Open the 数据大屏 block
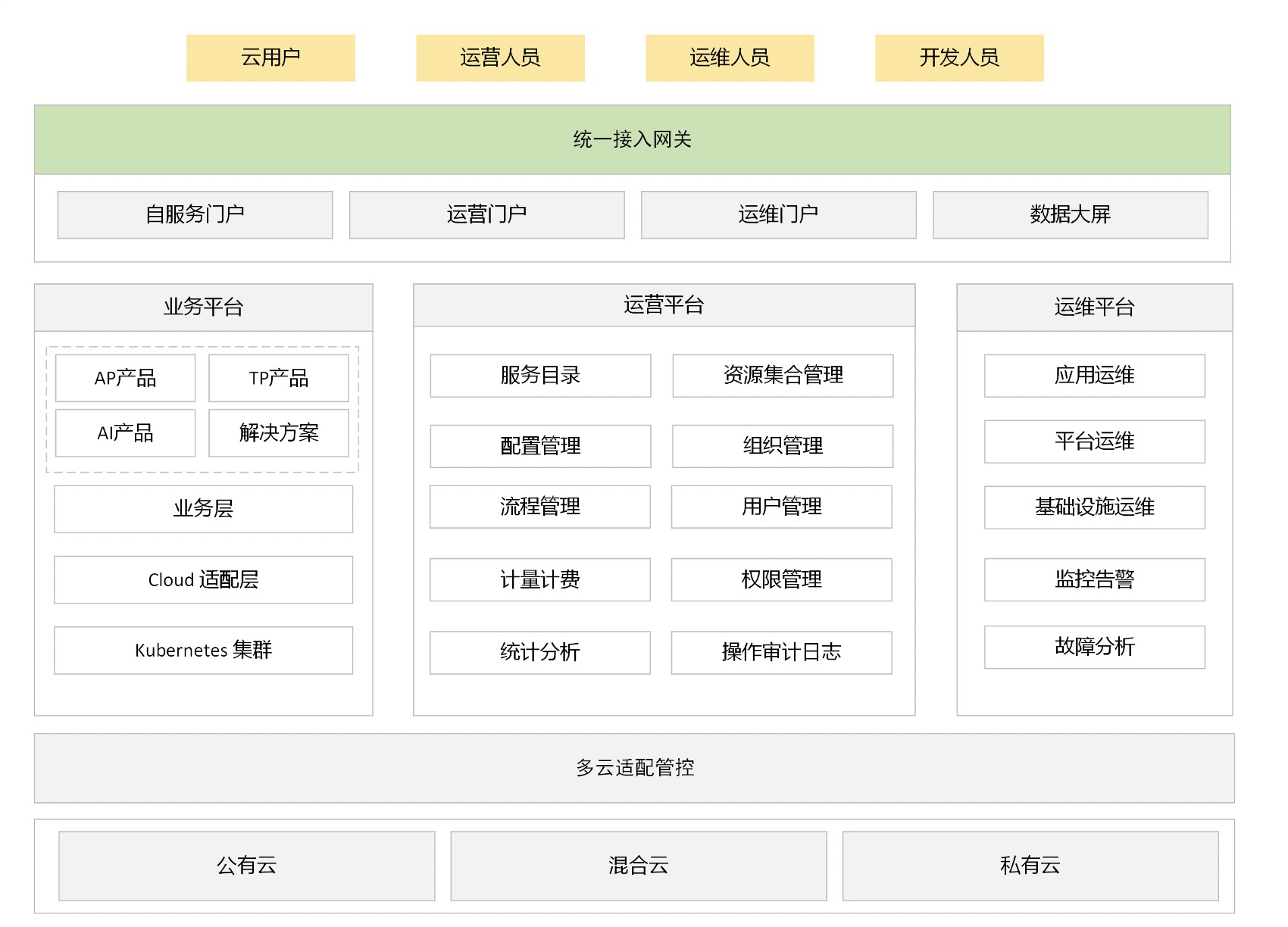The width and height of the screenshot is (1288, 927). click(1071, 215)
